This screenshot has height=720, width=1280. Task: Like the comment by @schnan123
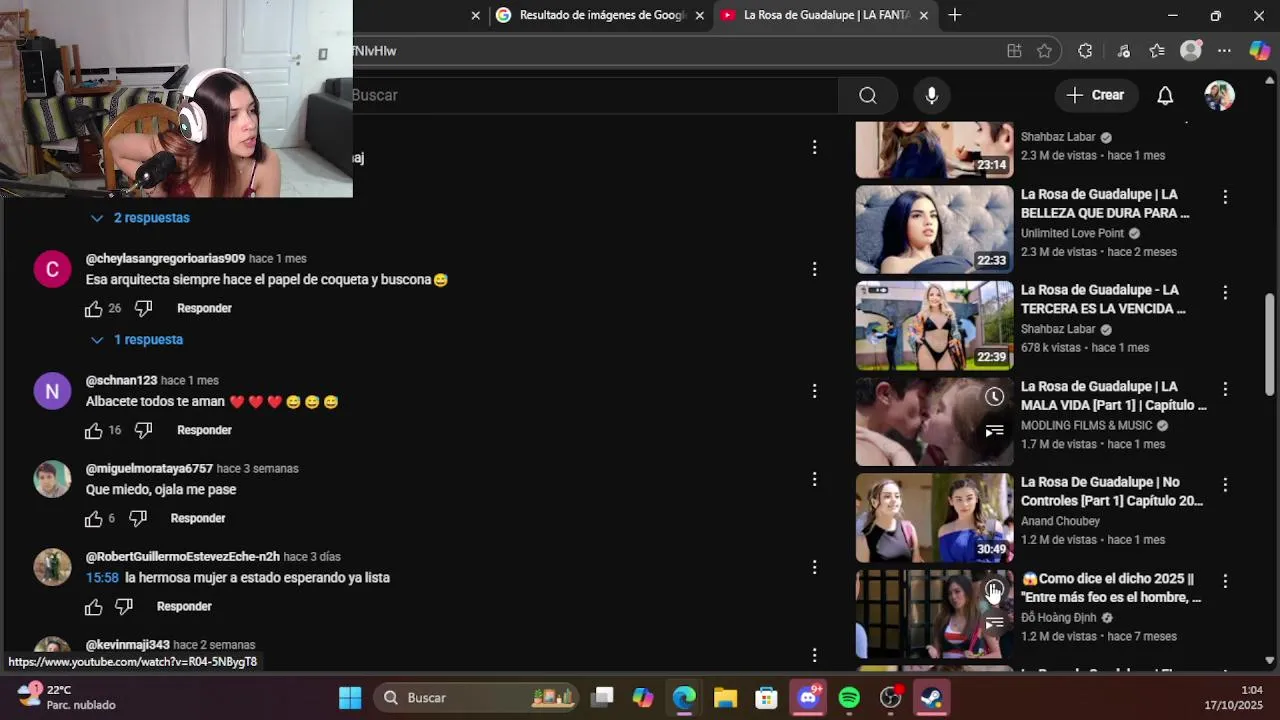[x=94, y=431]
